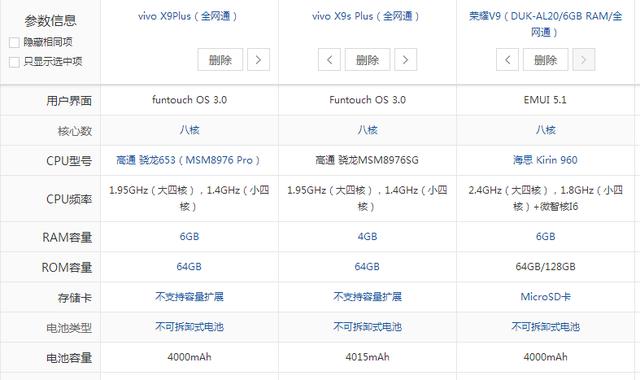640x380 pixels.
Task: Delete 荣耀V9 from comparison
Action: [x=545, y=60]
